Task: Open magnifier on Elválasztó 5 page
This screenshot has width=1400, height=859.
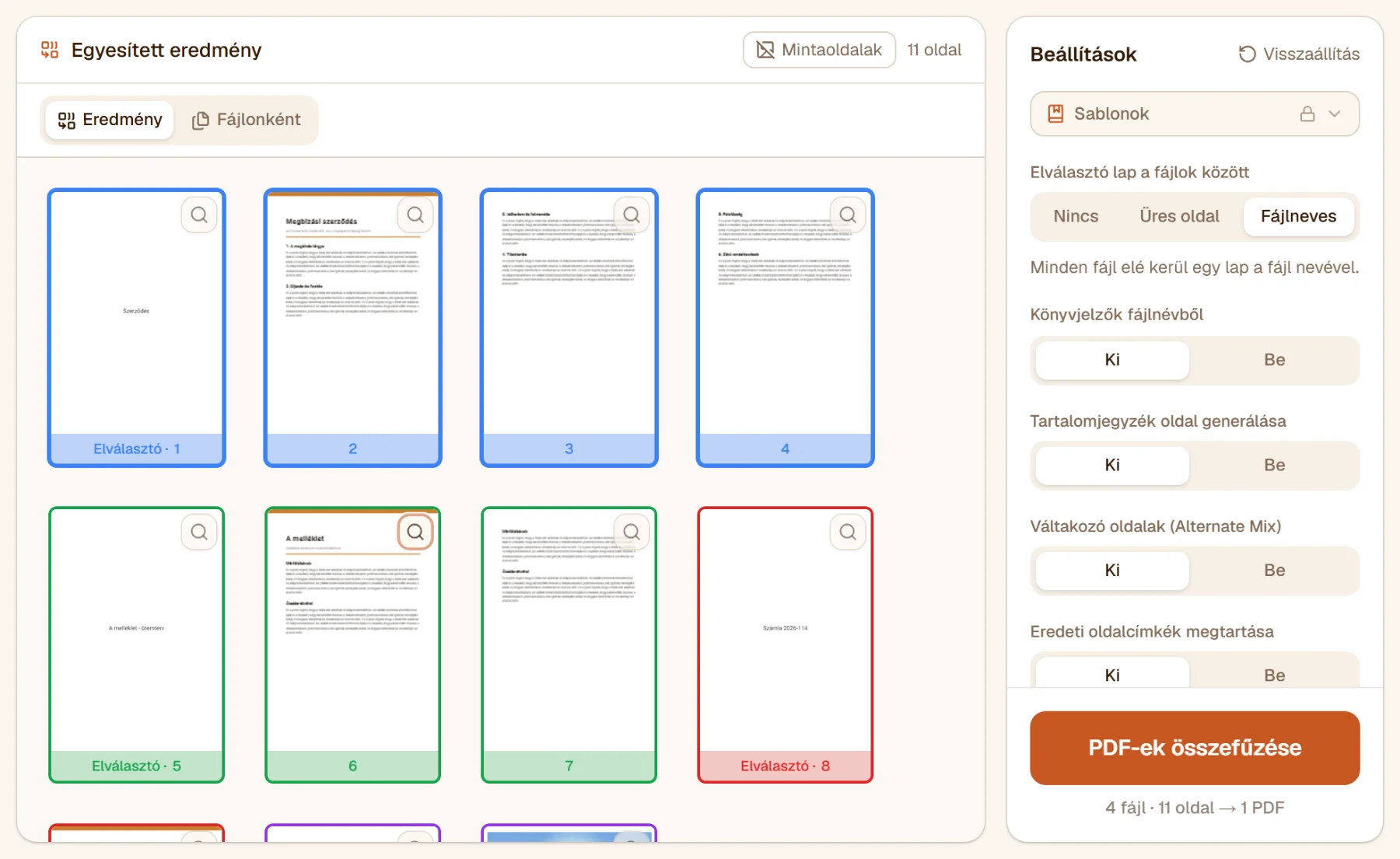Action: pos(199,532)
